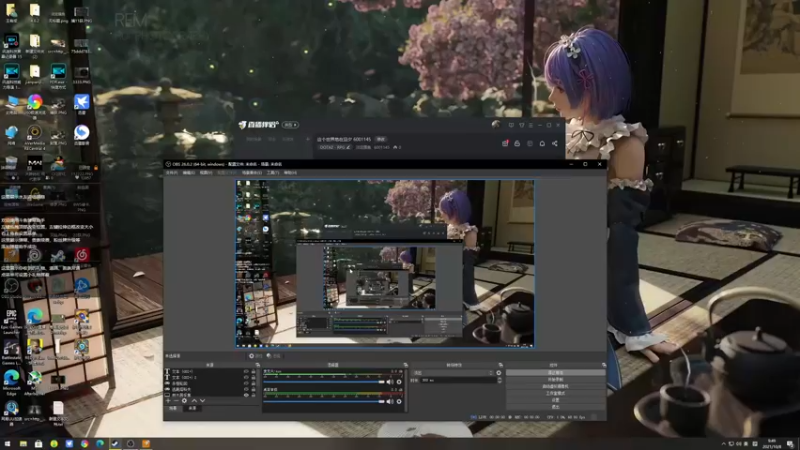Open the MW game desktop shortcut

click(x=34, y=167)
